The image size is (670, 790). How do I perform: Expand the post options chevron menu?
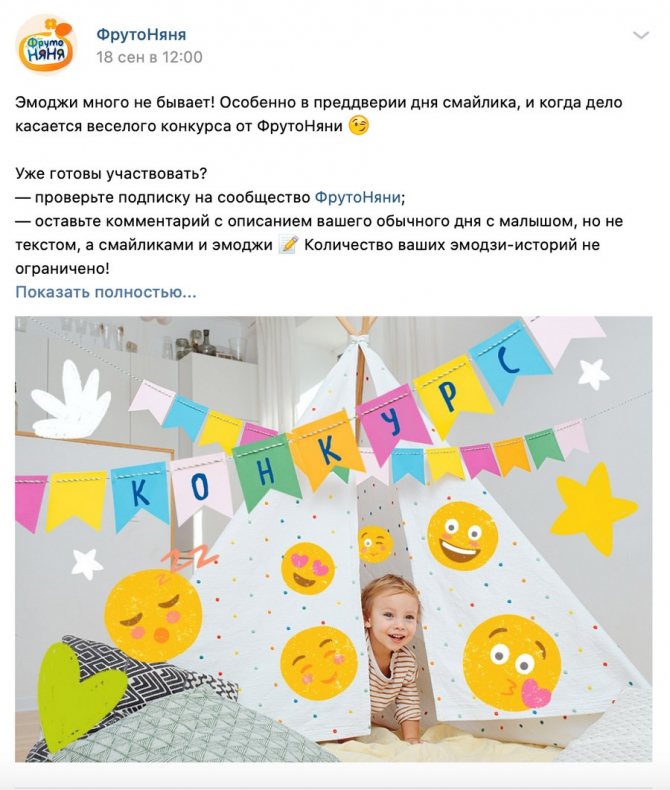click(x=640, y=35)
